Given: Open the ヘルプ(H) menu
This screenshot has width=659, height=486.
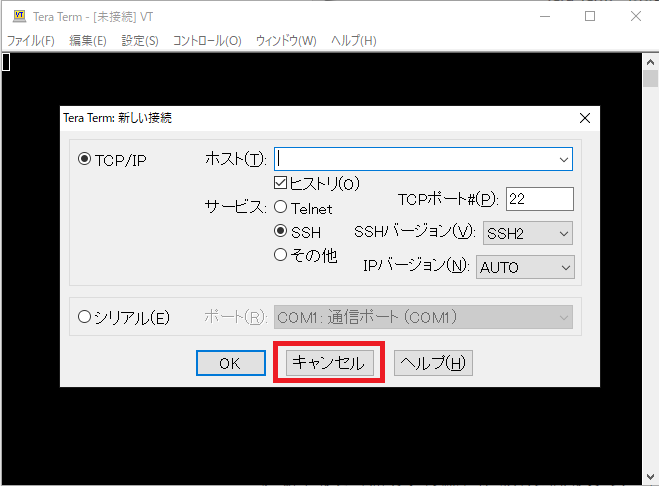Looking at the screenshot, I should point(353,41).
